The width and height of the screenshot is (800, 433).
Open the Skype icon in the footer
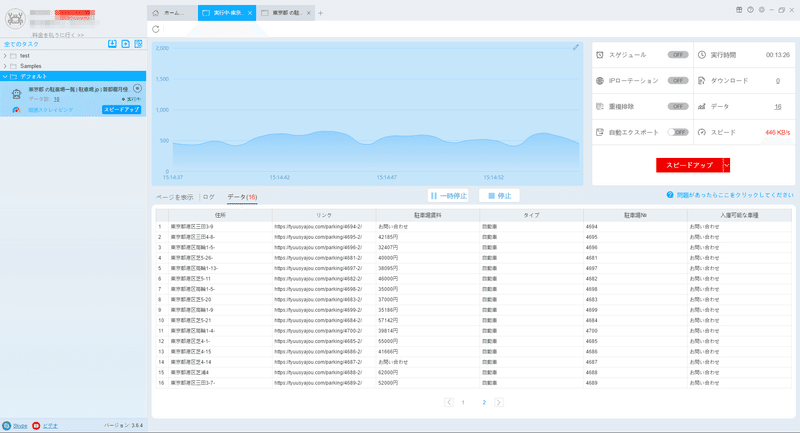click(7, 425)
